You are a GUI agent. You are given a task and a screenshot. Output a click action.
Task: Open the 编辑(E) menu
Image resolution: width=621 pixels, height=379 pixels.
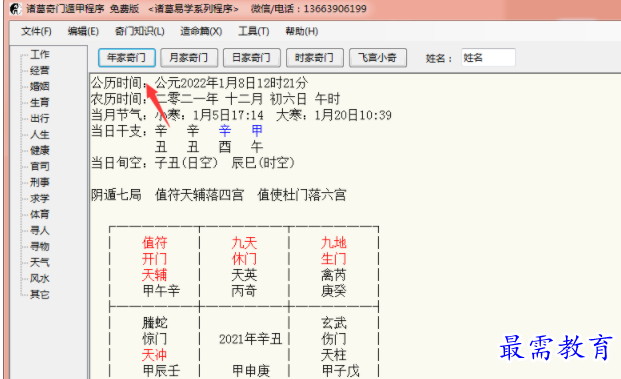coord(83,31)
